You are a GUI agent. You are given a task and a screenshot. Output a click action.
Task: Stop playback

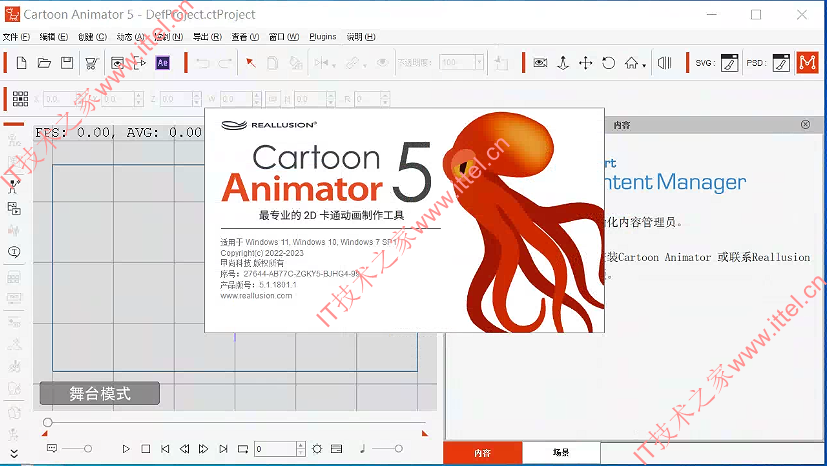click(x=146, y=449)
